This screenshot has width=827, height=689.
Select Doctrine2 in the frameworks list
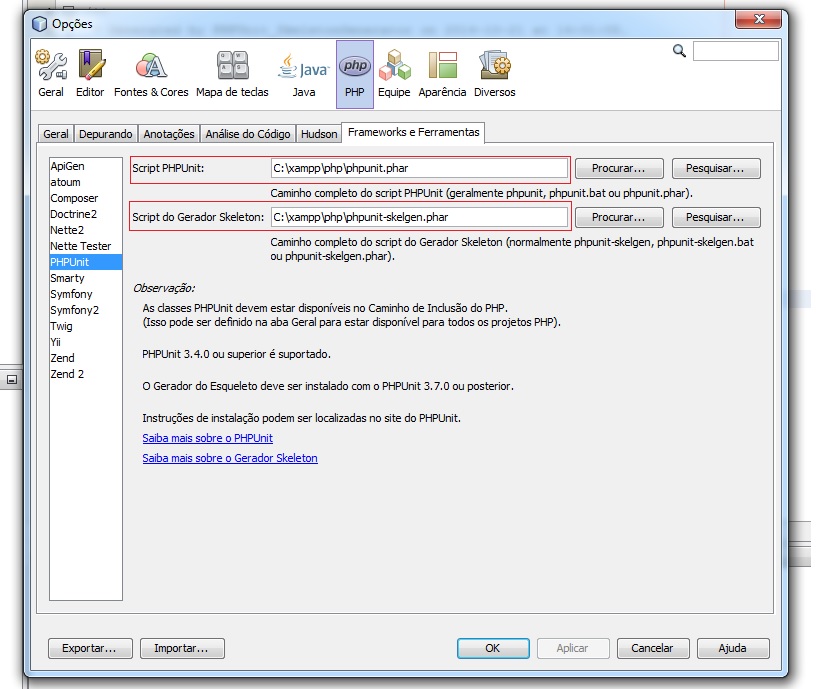85,214
